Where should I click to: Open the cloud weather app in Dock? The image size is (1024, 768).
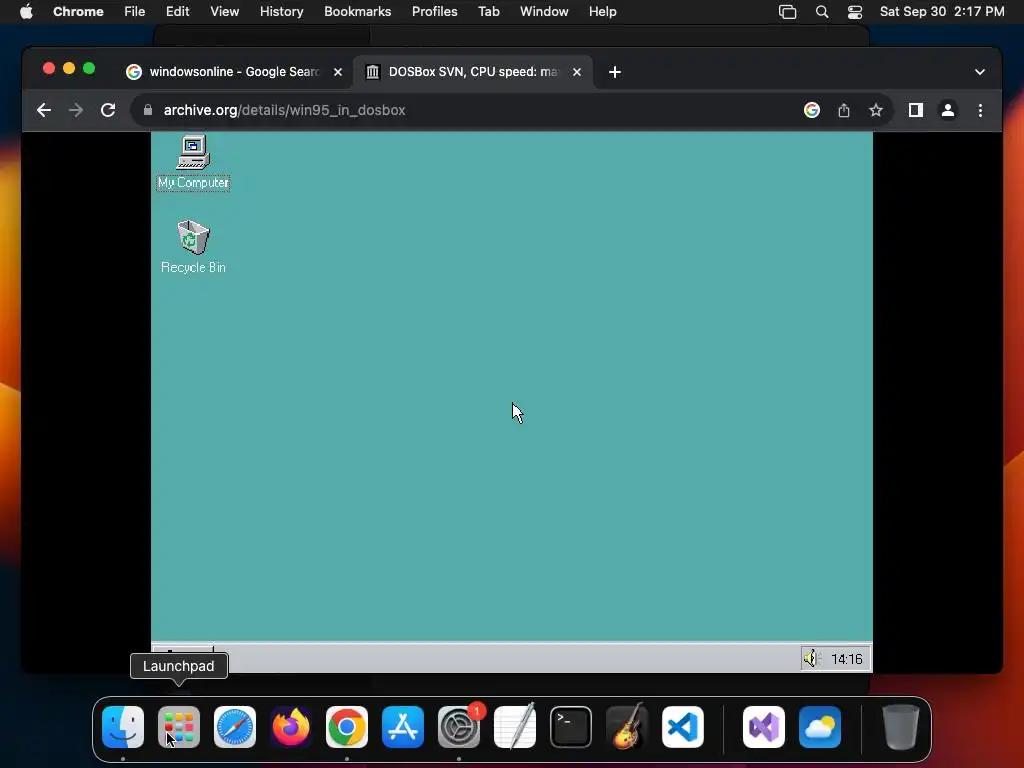820,727
